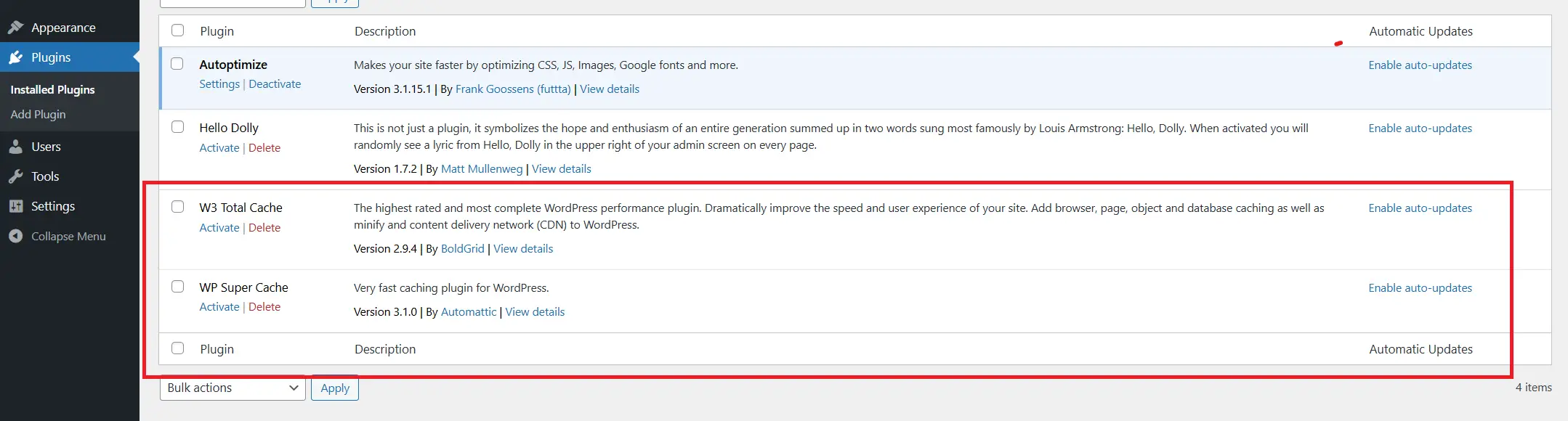Click the WP Super Cache plugin name
Screen dimensions: 1568x421
coord(243,287)
